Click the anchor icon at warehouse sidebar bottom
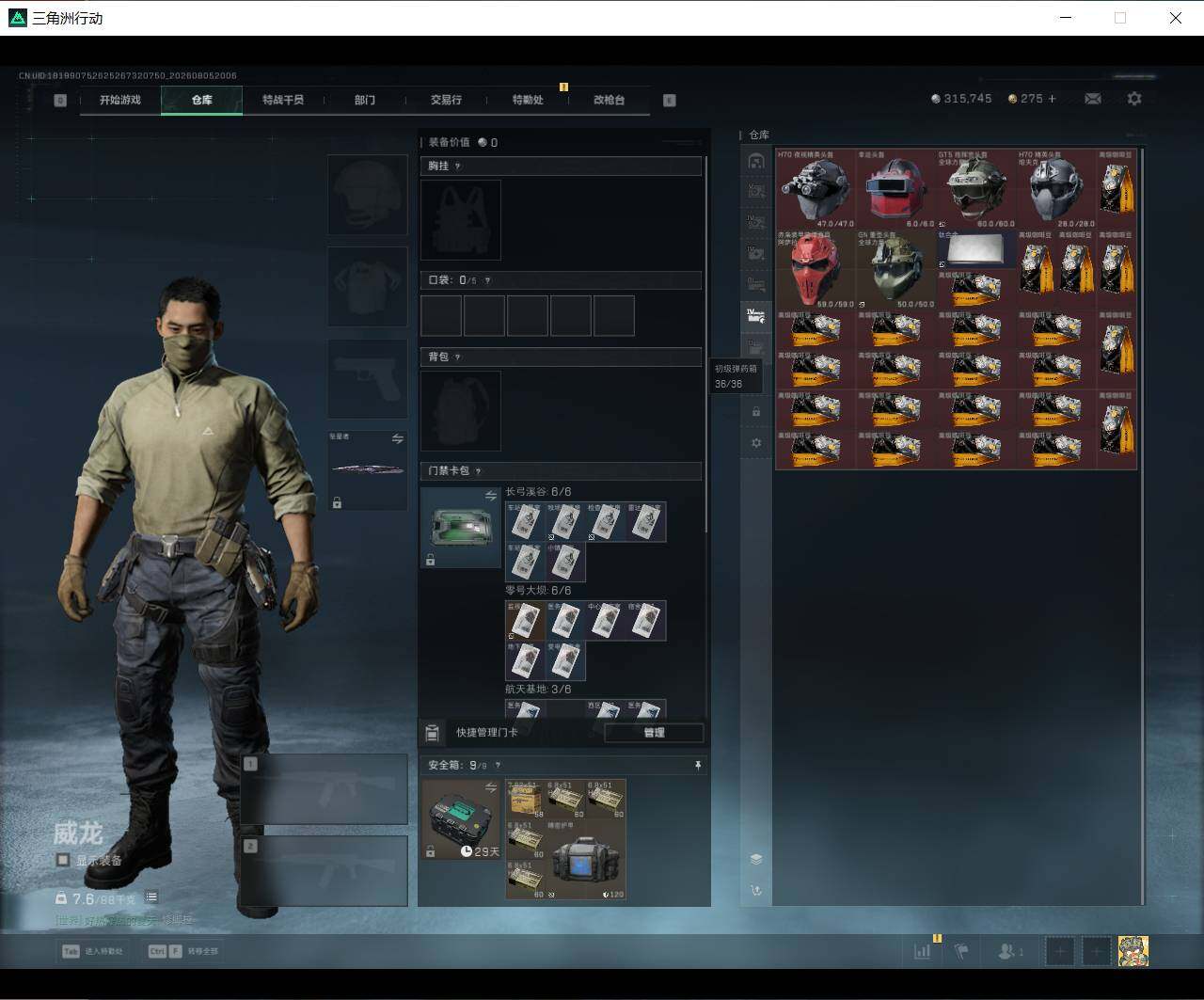Viewport: 1204px width, 1000px height. [x=756, y=890]
